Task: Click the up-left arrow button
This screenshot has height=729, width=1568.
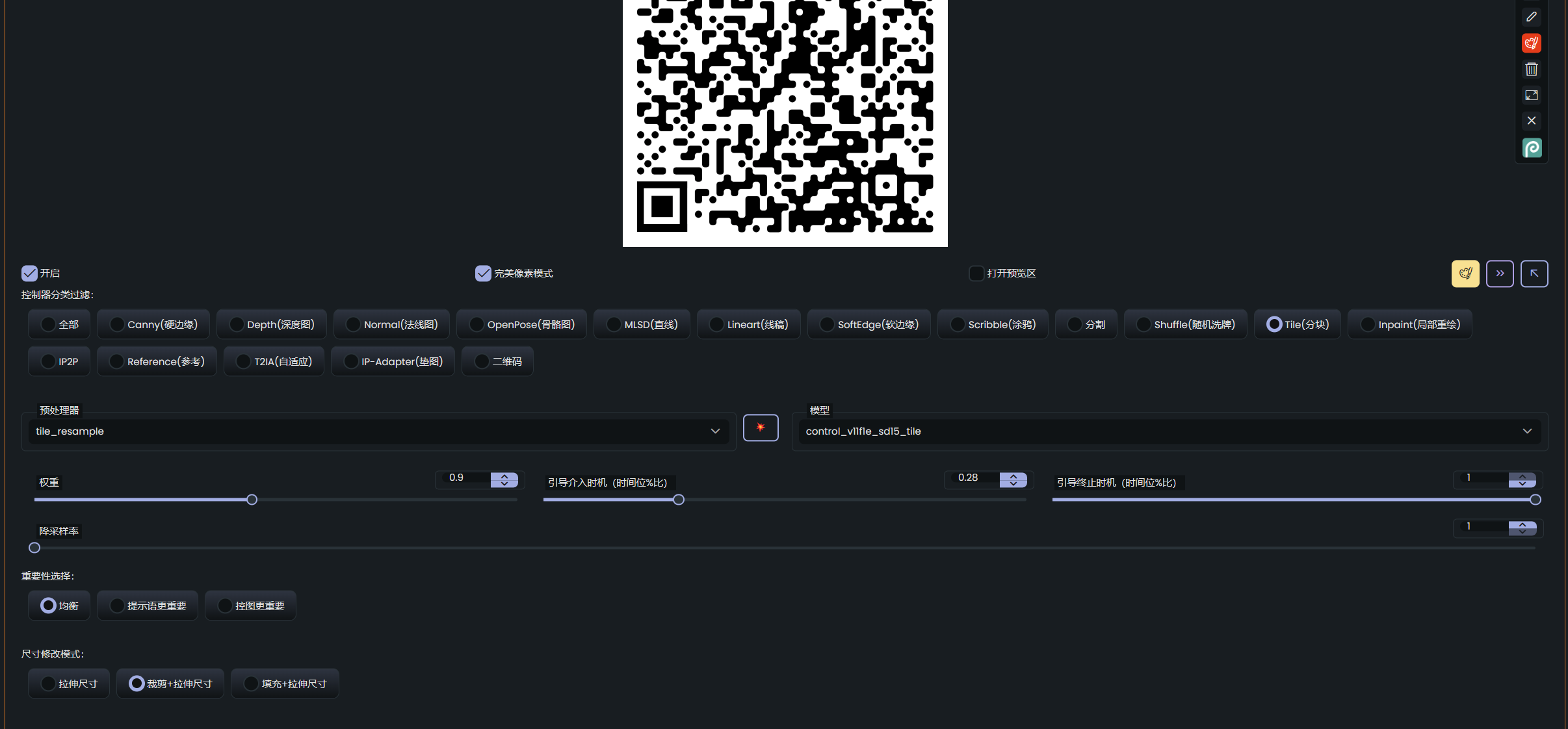Action: pyautogui.click(x=1534, y=274)
